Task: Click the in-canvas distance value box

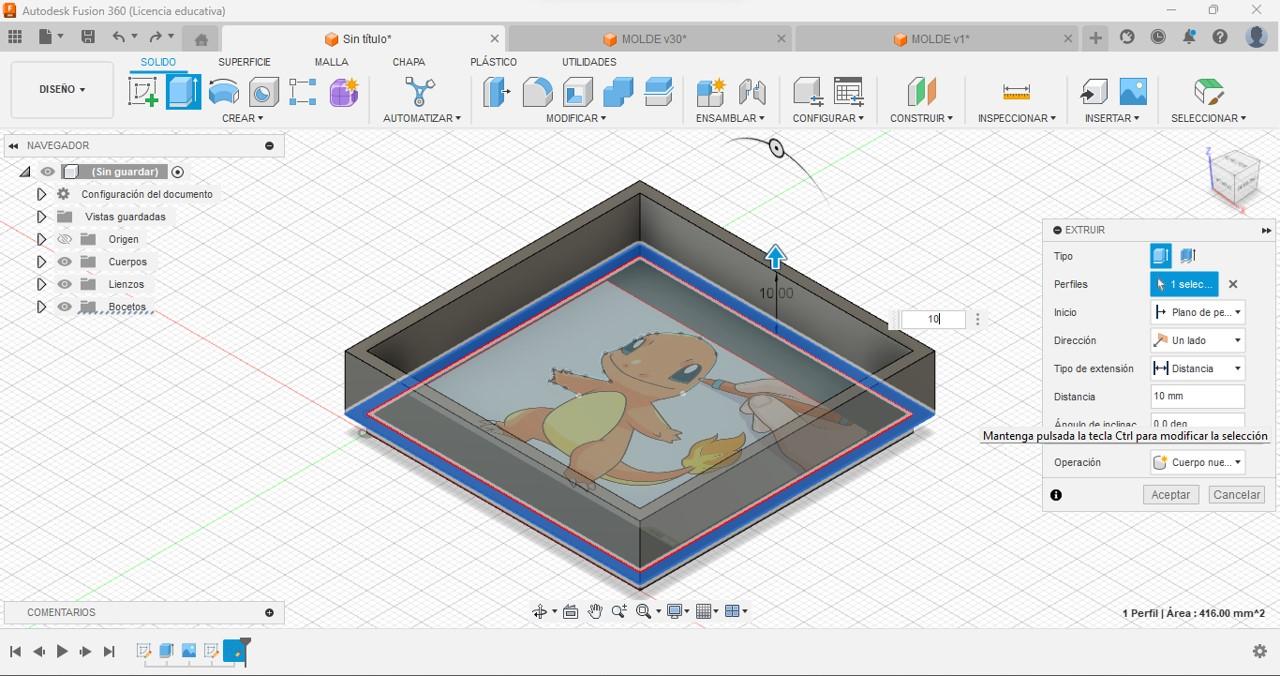Action: tap(933, 319)
